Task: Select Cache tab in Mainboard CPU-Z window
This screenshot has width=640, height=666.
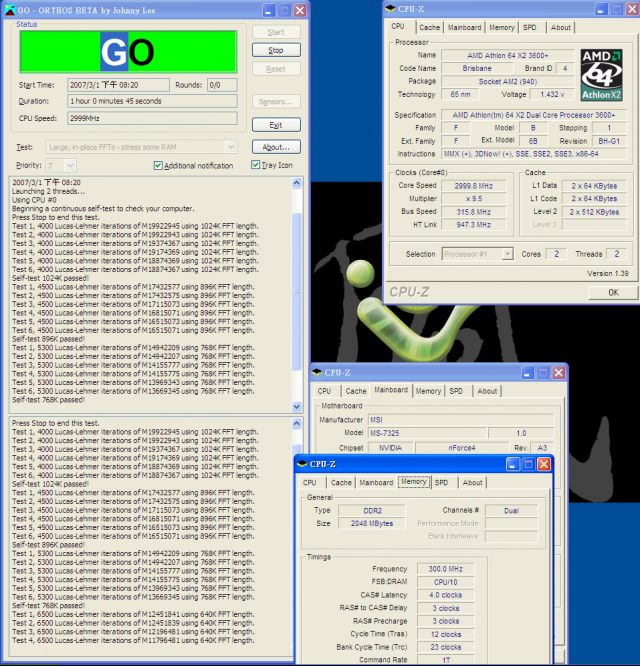Action: coord(355,391)
